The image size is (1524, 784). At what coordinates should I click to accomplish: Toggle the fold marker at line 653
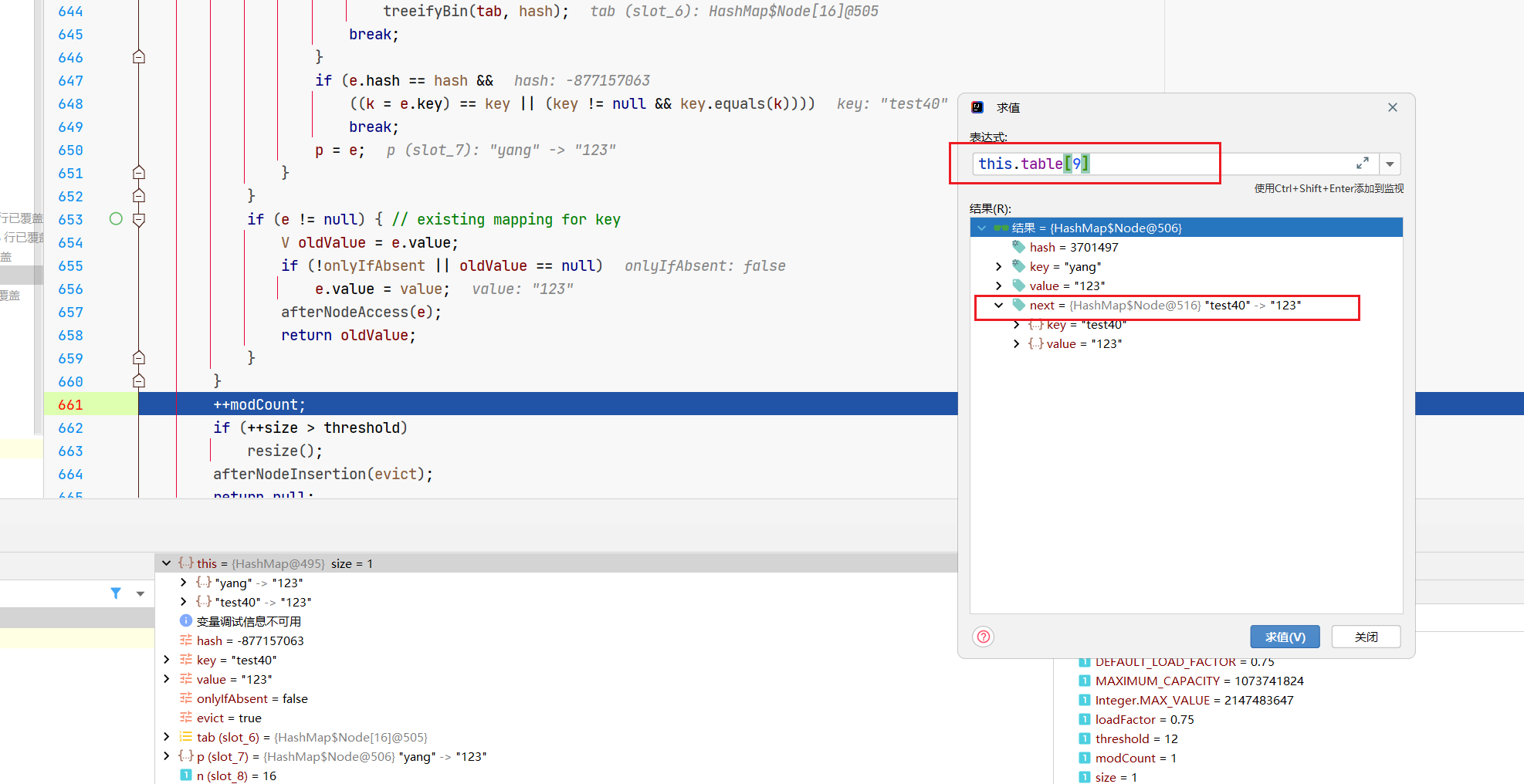139,219
